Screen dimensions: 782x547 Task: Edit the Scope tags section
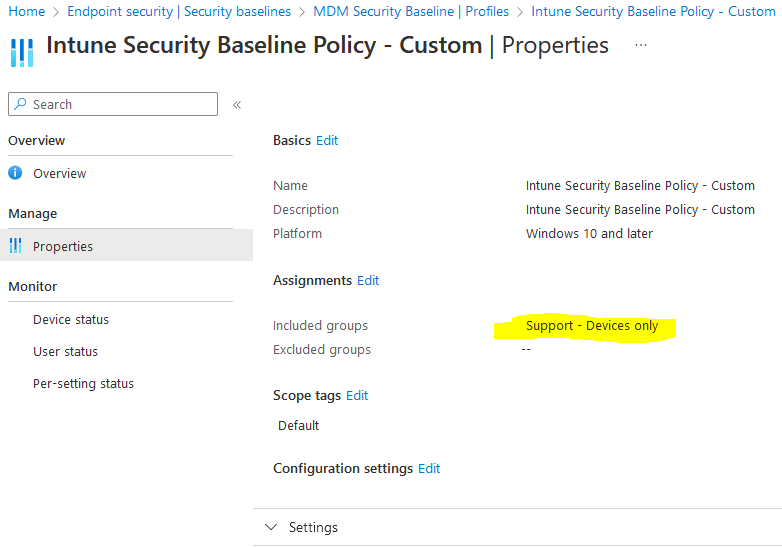click(x=357, y=396)
